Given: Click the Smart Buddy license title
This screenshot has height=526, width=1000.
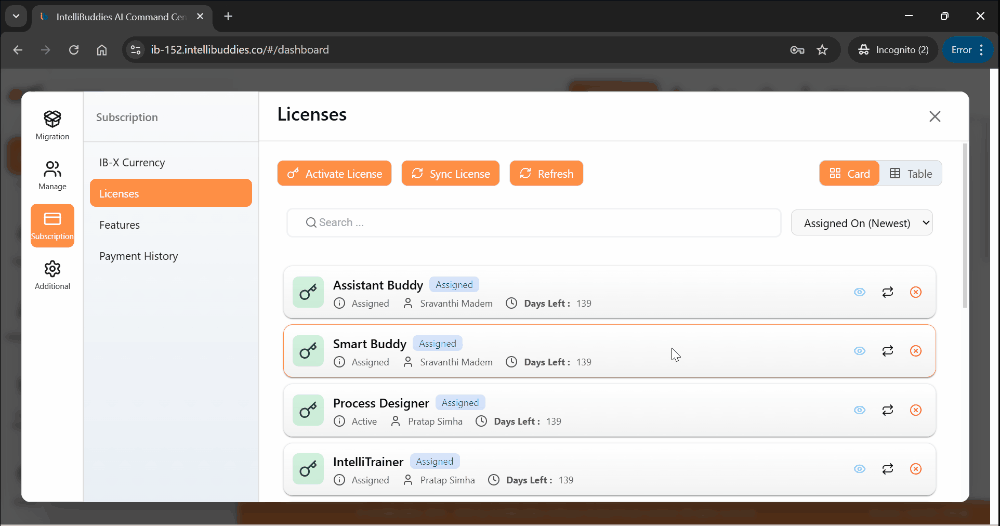Looking at the screenshot, I should (369, 344).
